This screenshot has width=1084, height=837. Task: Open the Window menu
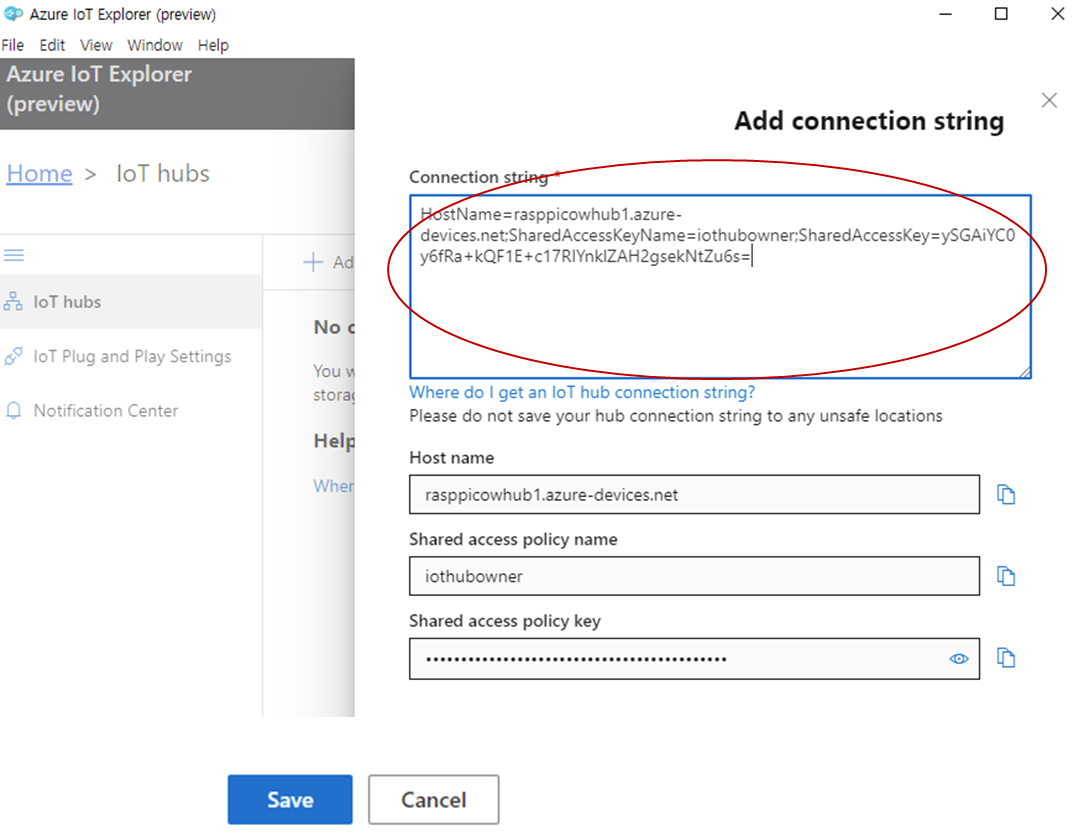(x=155, y=45)
